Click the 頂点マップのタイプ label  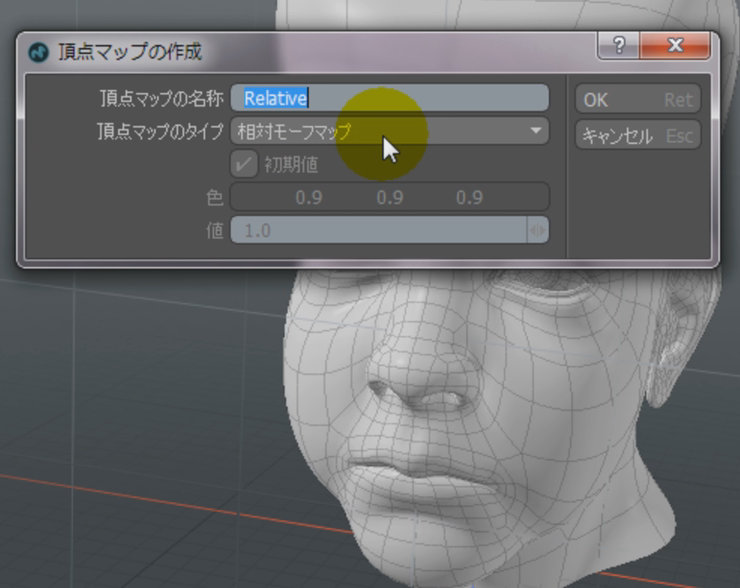[160, 131]
